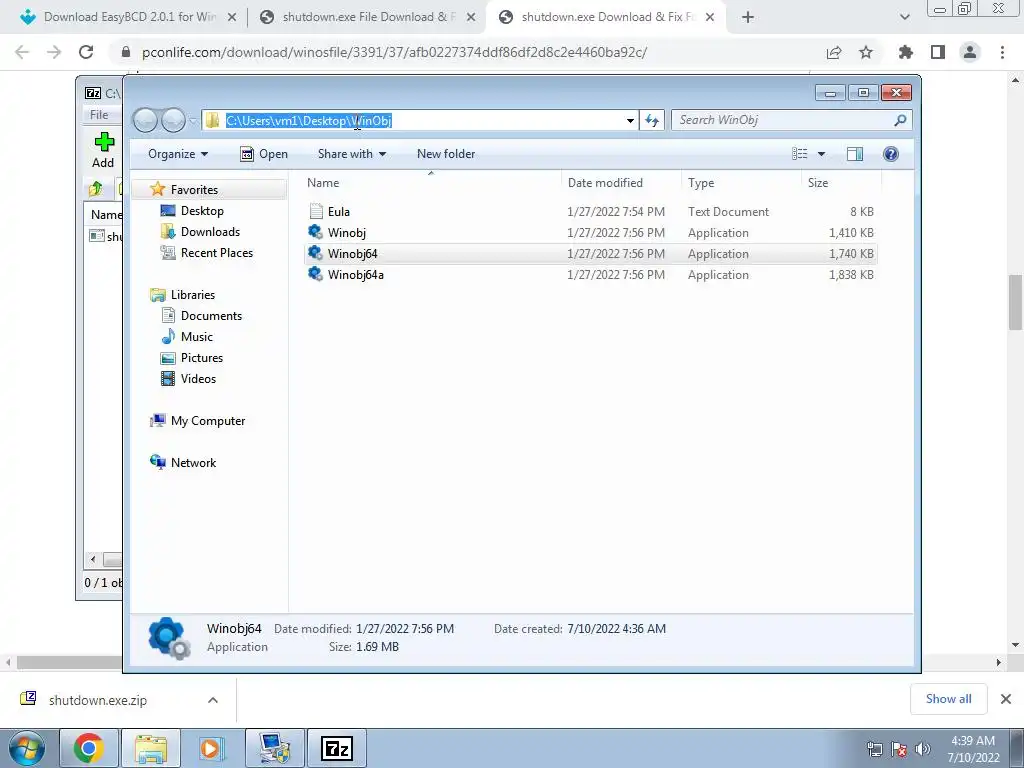Bookmark this page with the star icon
This screenshot has height=768, width=1024.
(866, 52)
